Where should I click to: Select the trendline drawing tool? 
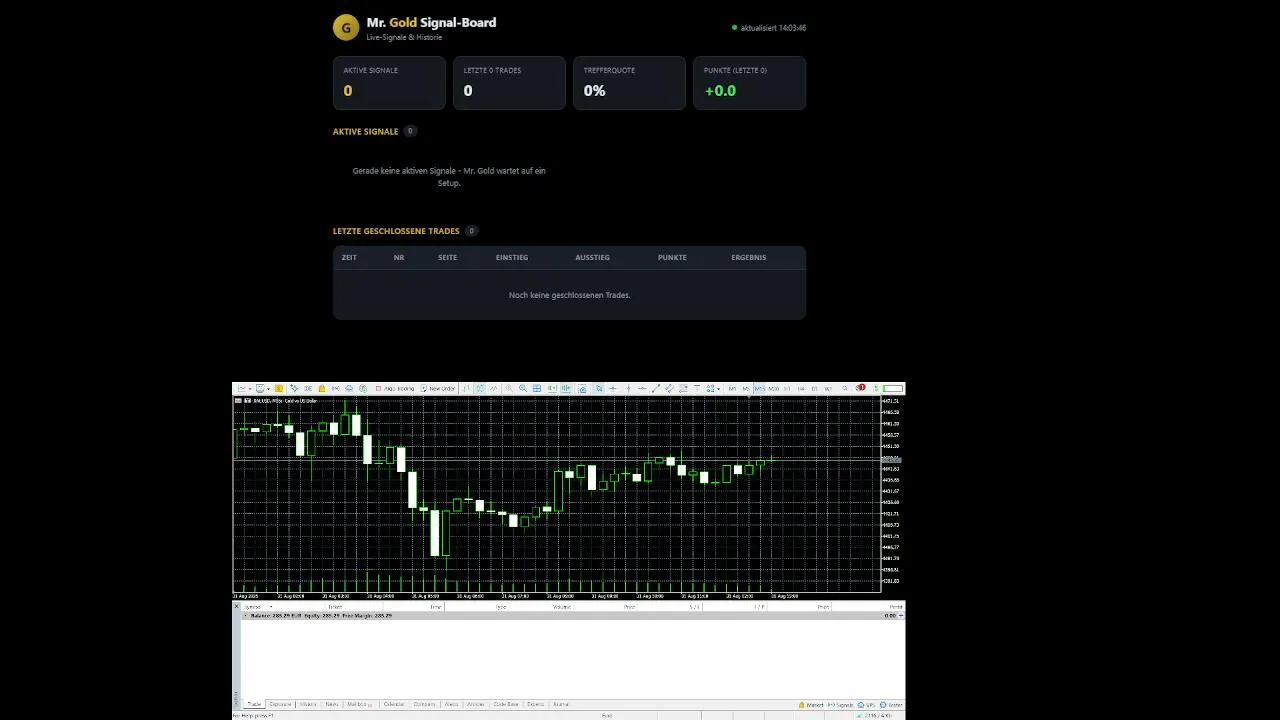point(656,388)
